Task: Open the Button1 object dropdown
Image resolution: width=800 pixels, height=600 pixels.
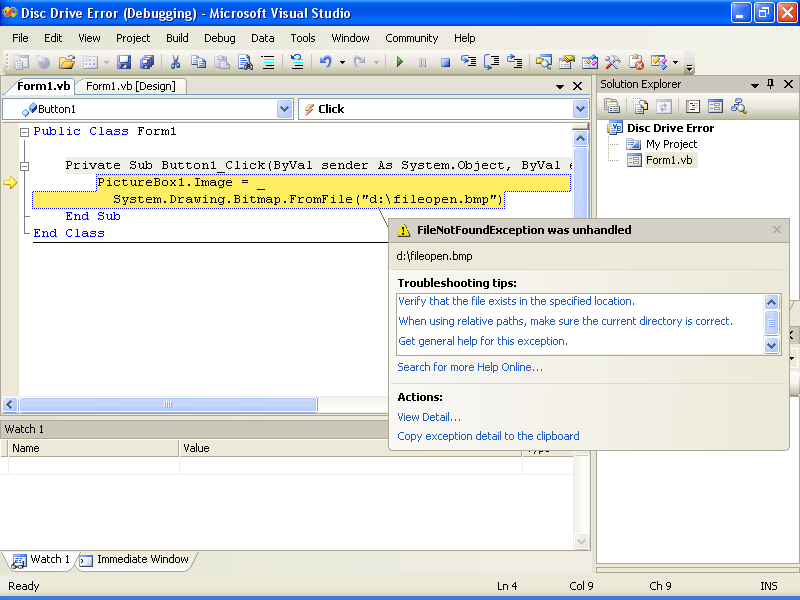Action: (x=284, y=109)
